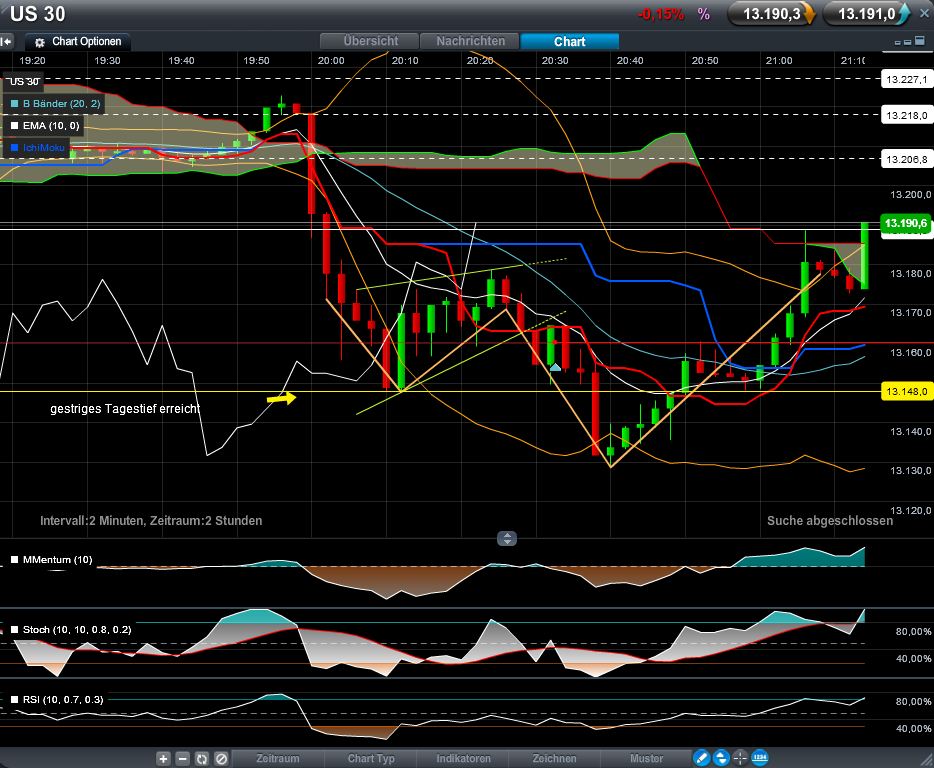
Task: Click the RSI 40,00% axis label
Action: [913, 729]
